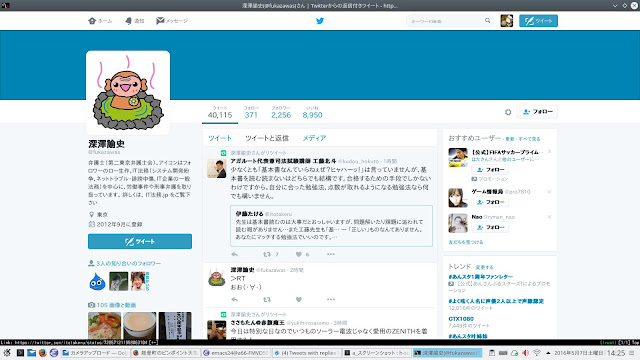
Task: Open the notifications bell (通知)
Action: [x=135, y=21]
